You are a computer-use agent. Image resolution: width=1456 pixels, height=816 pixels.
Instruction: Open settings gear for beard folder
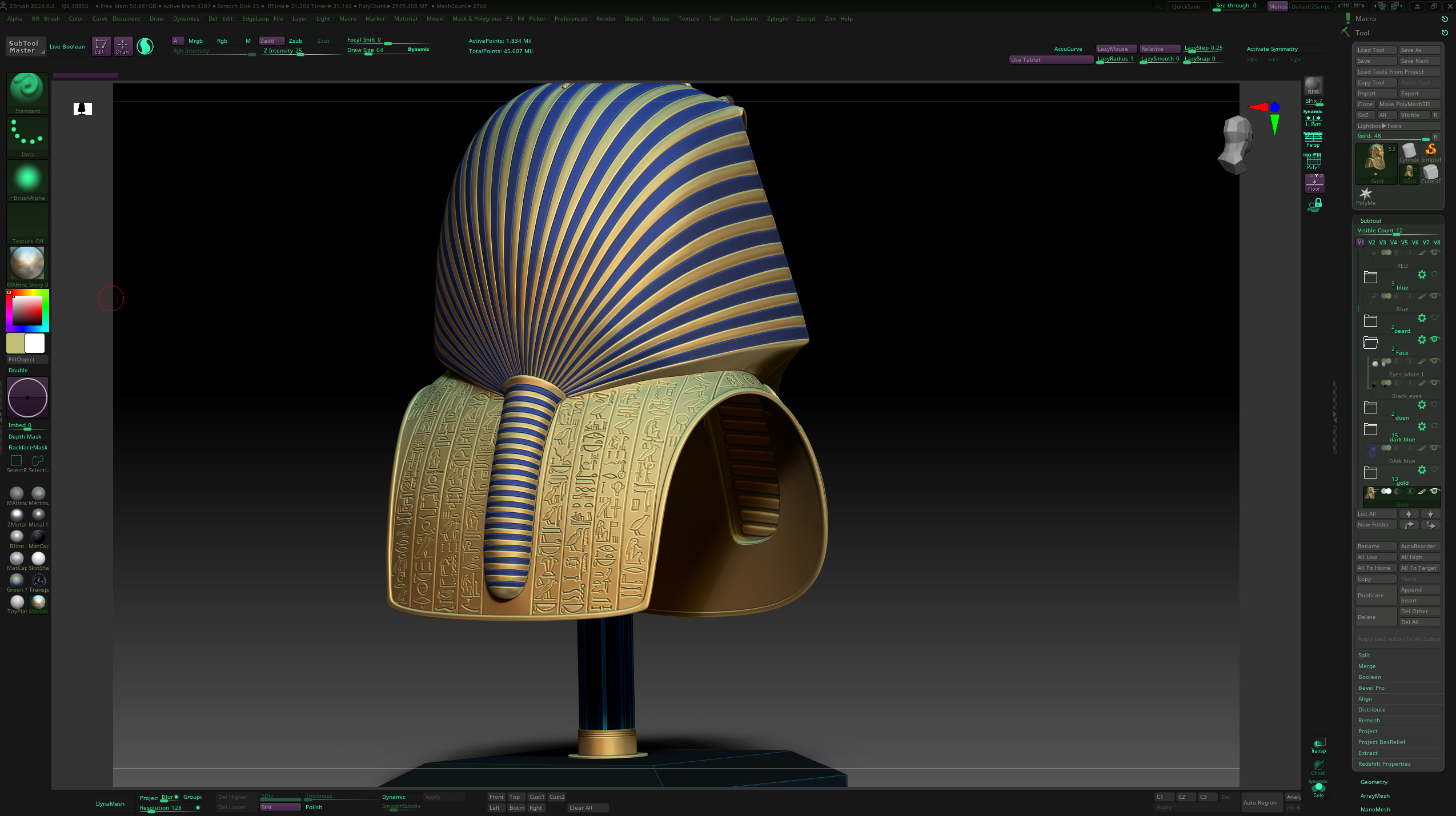[1422, 318]
